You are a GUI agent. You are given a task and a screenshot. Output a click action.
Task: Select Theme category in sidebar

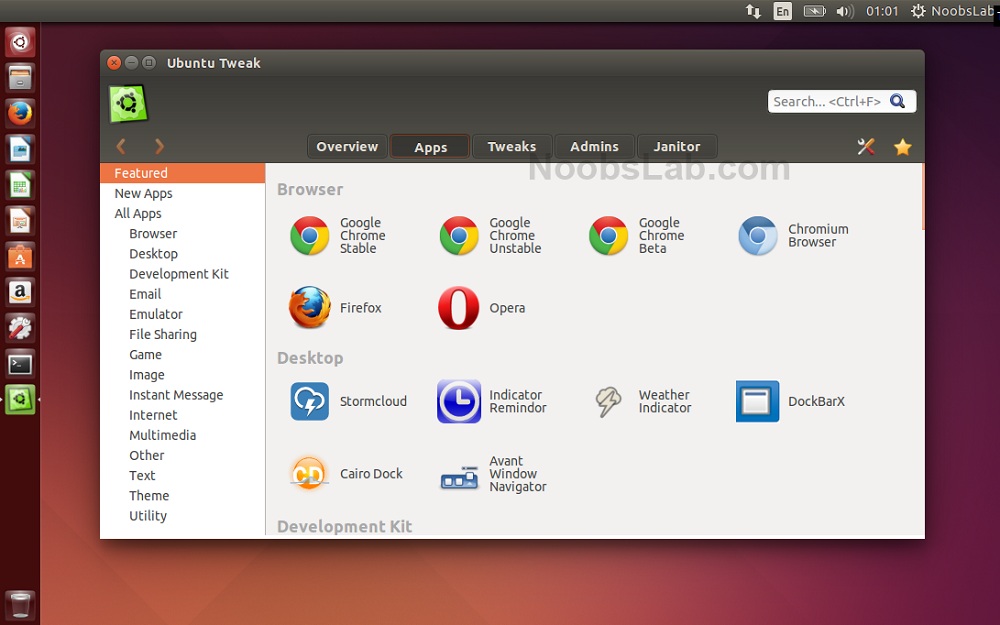[182, 496]
